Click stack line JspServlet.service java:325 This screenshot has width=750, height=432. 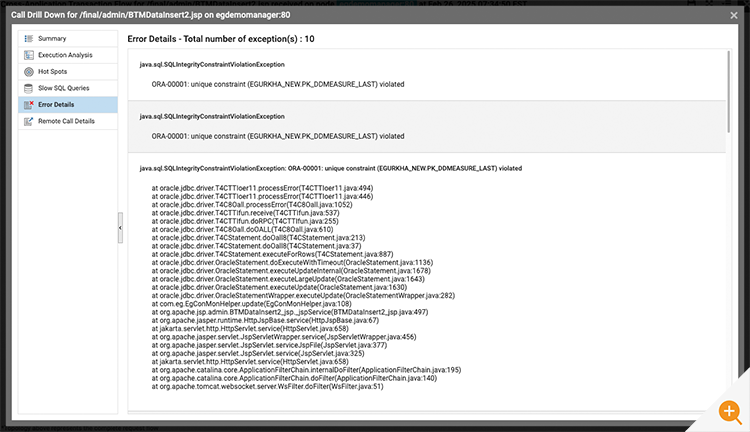point(258,354)
